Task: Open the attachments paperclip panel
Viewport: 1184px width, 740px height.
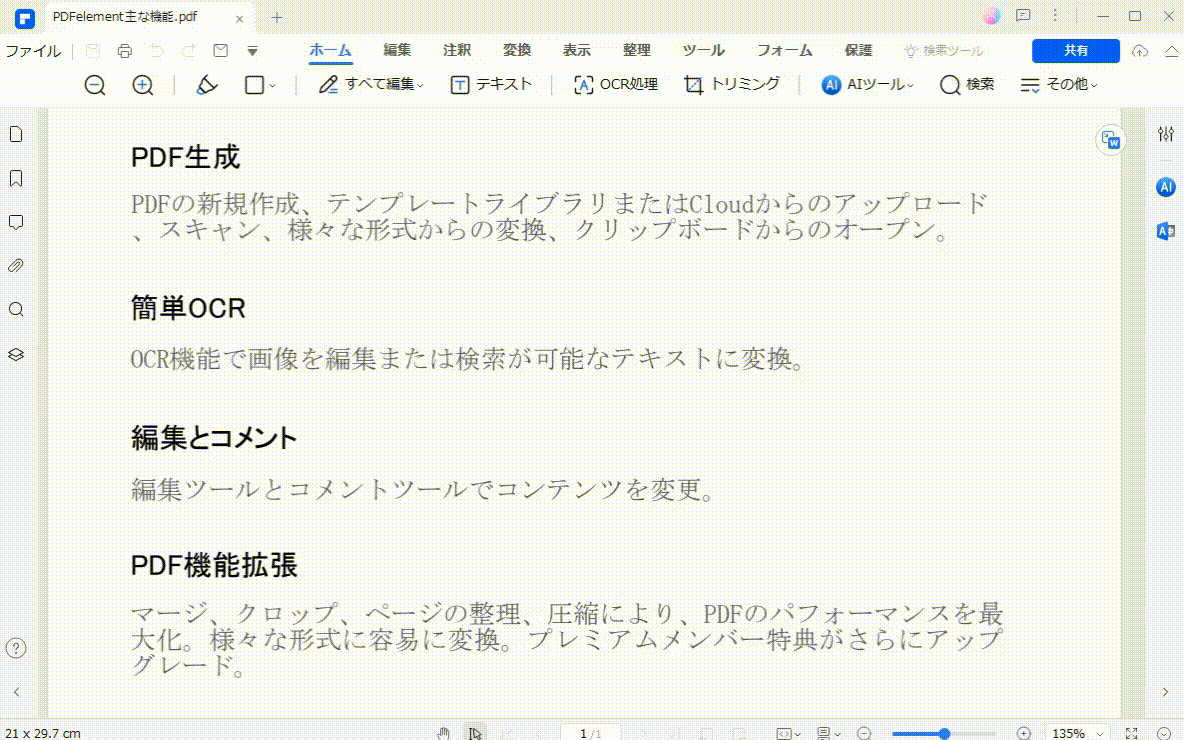Action: pyautogui.click(x=16, y=266)
